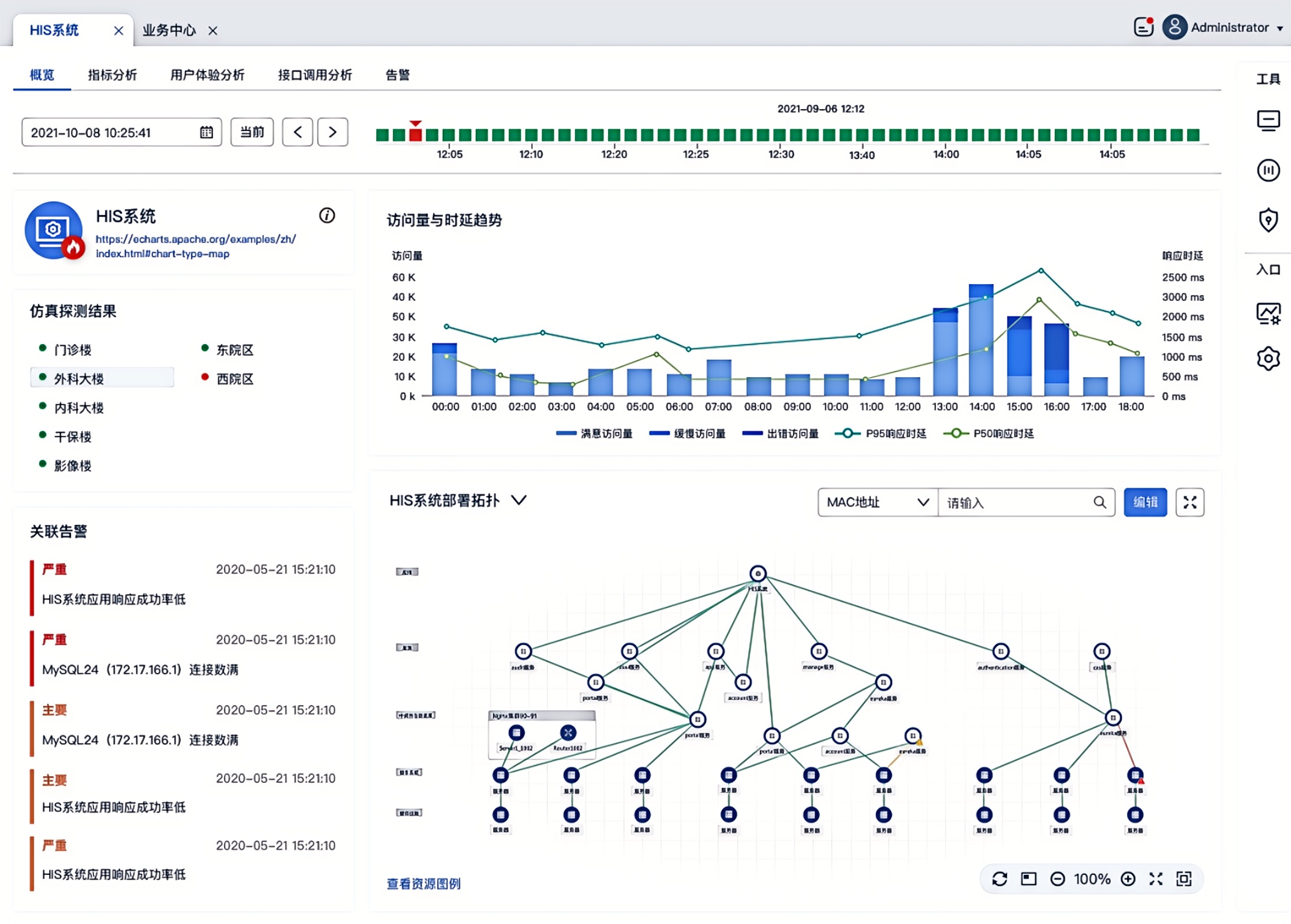
Task: Toggle the topology minimap icon
Action: [1028, 879]
